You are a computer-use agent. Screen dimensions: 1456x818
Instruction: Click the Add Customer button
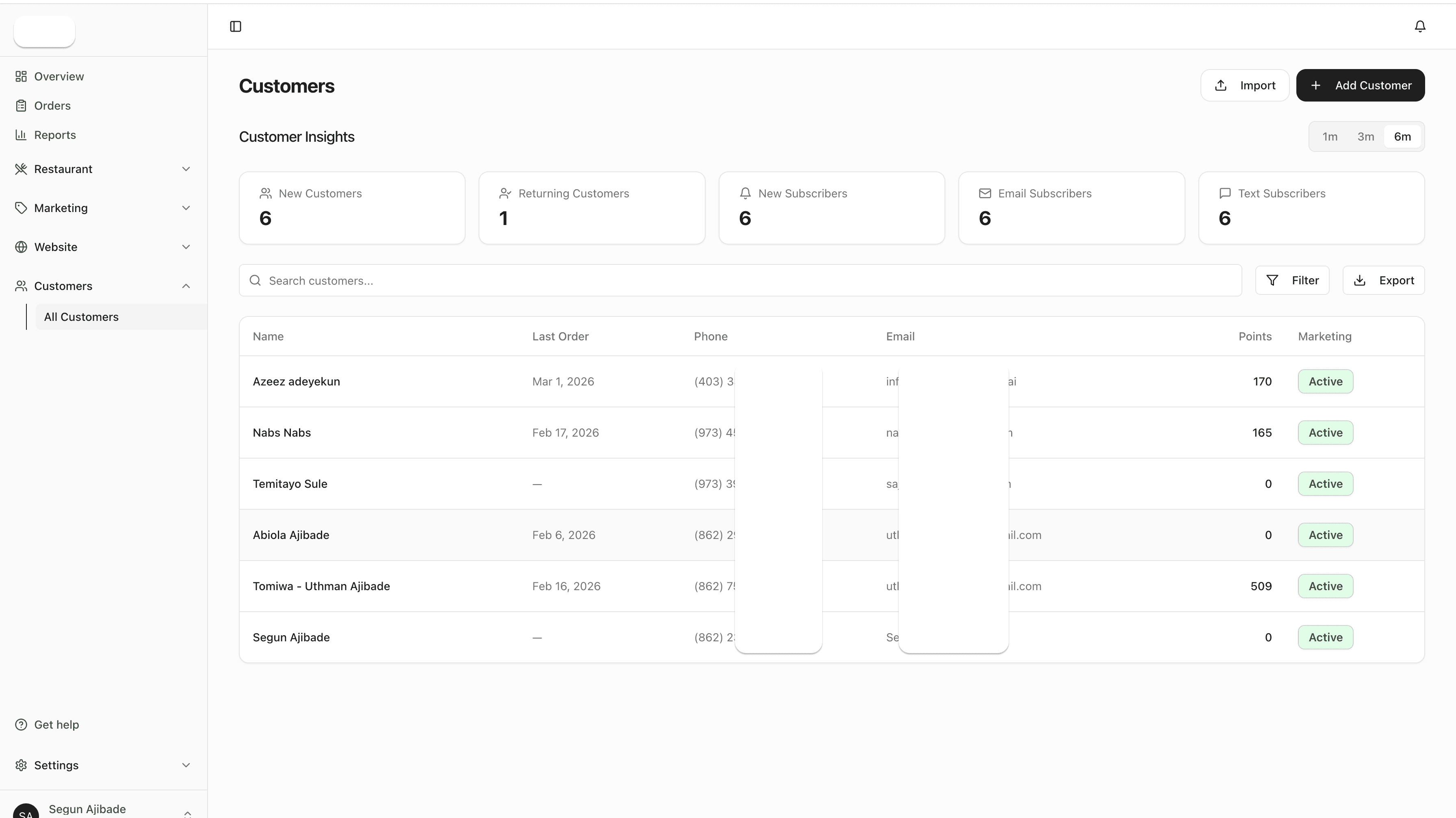pyautogui.click(x=1360, y=85)
